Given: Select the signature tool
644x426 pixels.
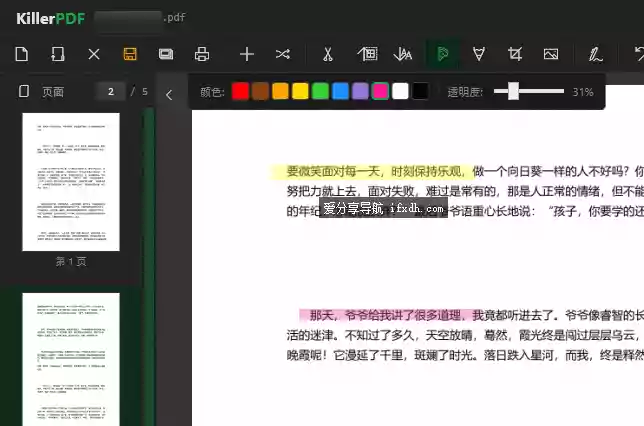Looking at the screenshot, I should pos(596,54).
